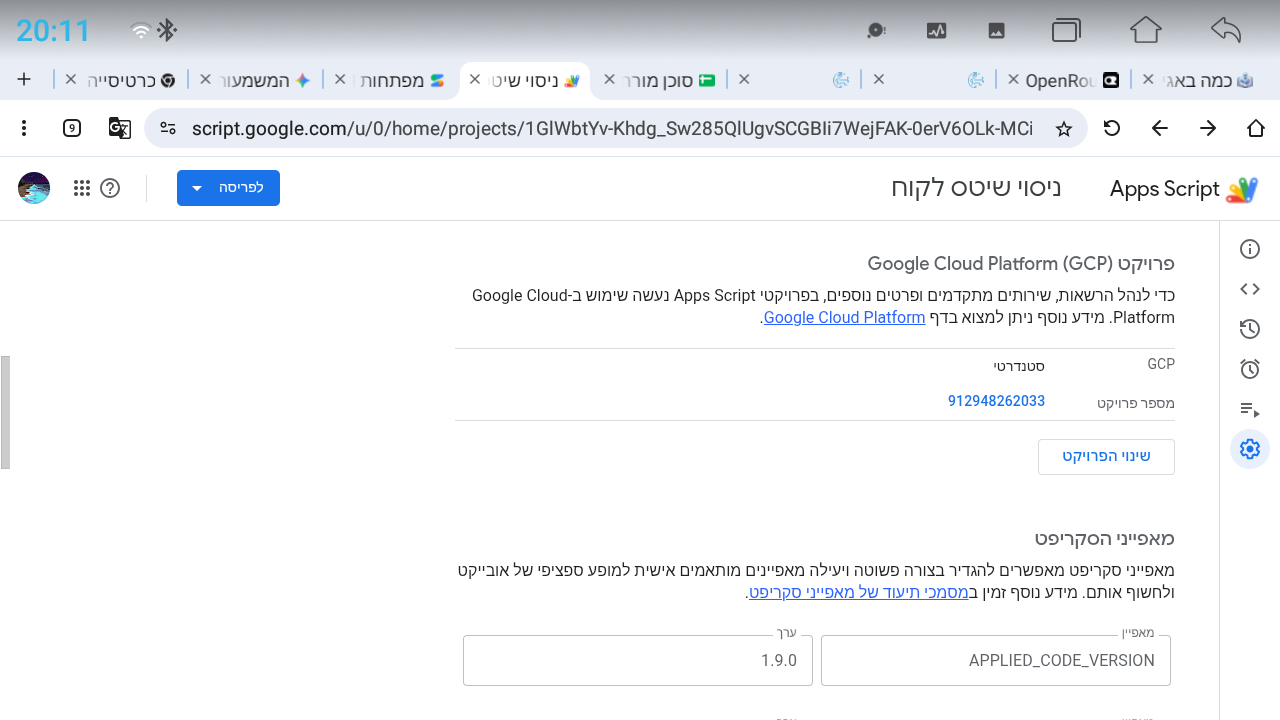Open the Translate page icon
The height and width of the screenshot is (720, 1280).
pyautogui.click(x=120, y=128)
